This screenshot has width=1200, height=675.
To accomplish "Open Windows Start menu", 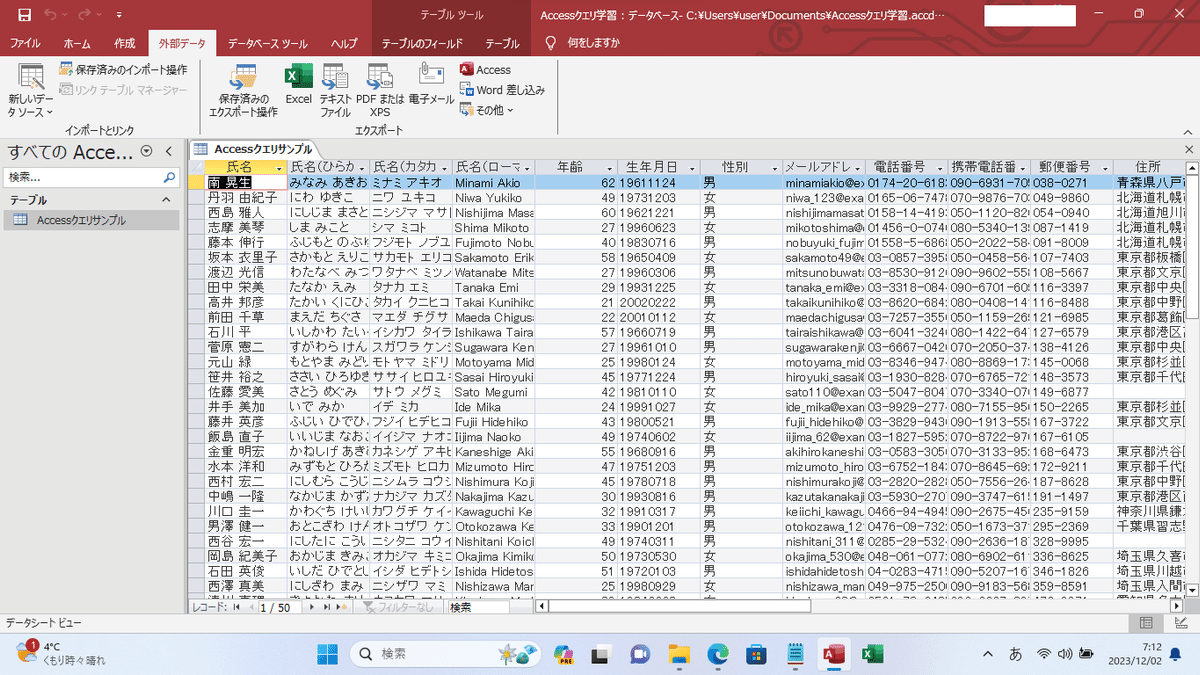I will click(327, 654).
